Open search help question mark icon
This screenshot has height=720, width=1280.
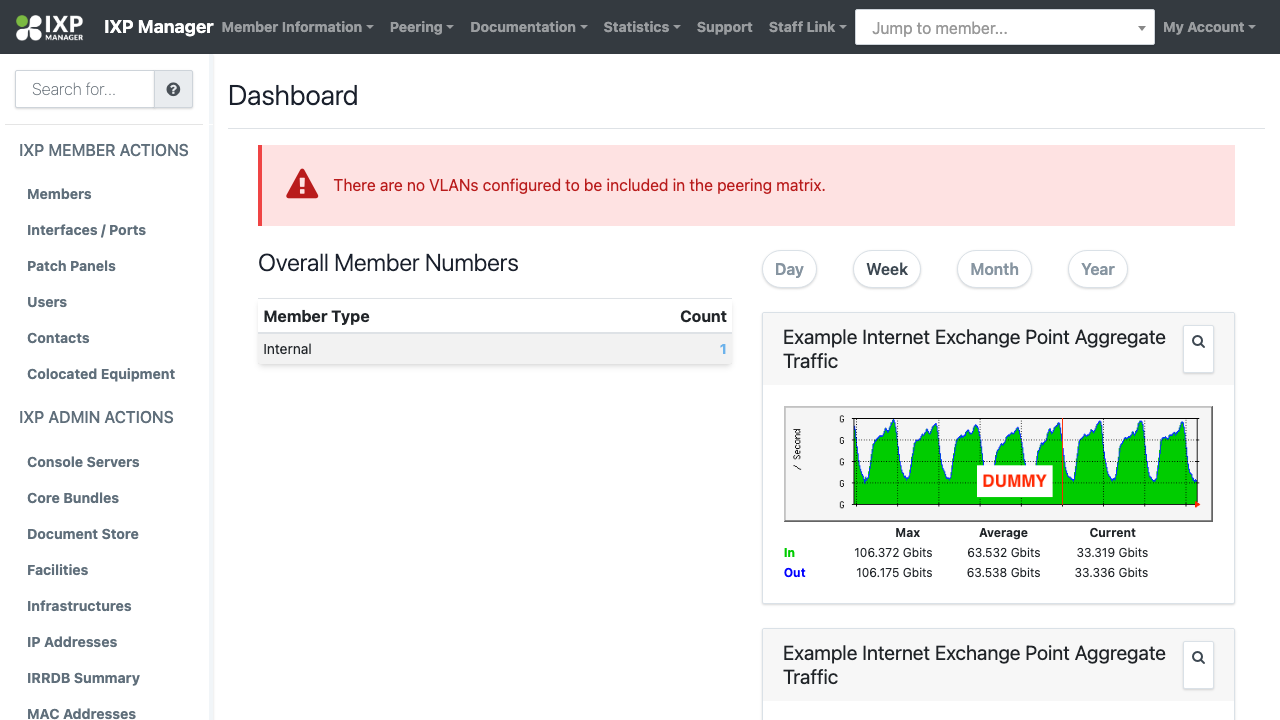173,89
